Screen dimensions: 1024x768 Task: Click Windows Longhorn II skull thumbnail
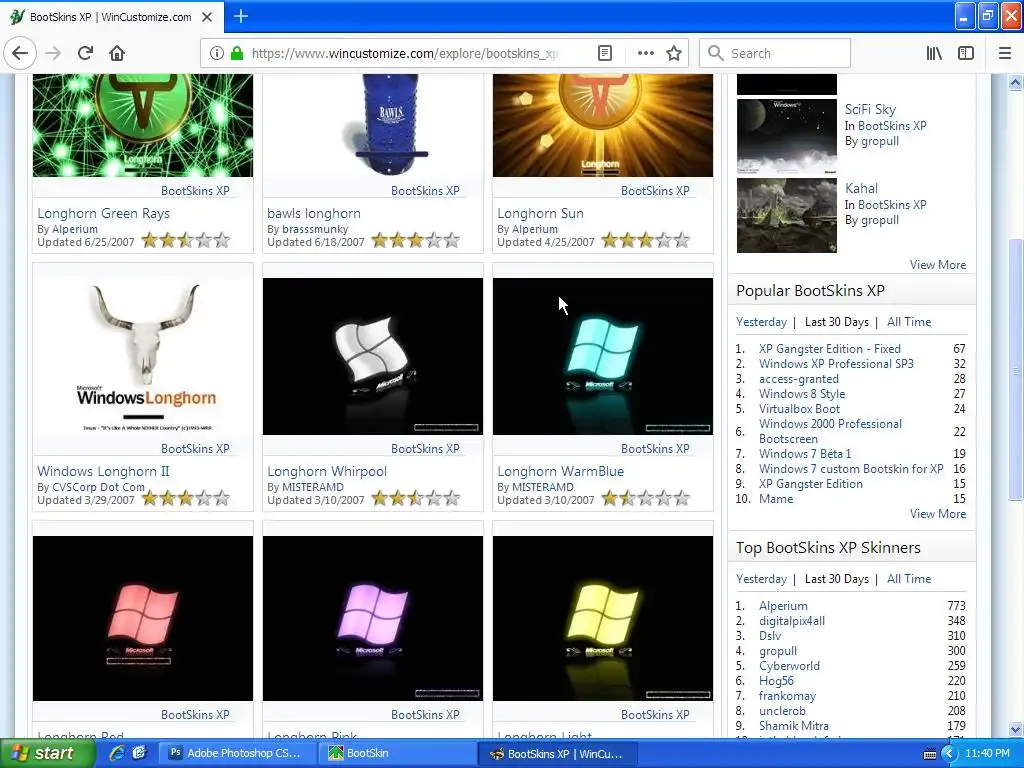[143, 357]
